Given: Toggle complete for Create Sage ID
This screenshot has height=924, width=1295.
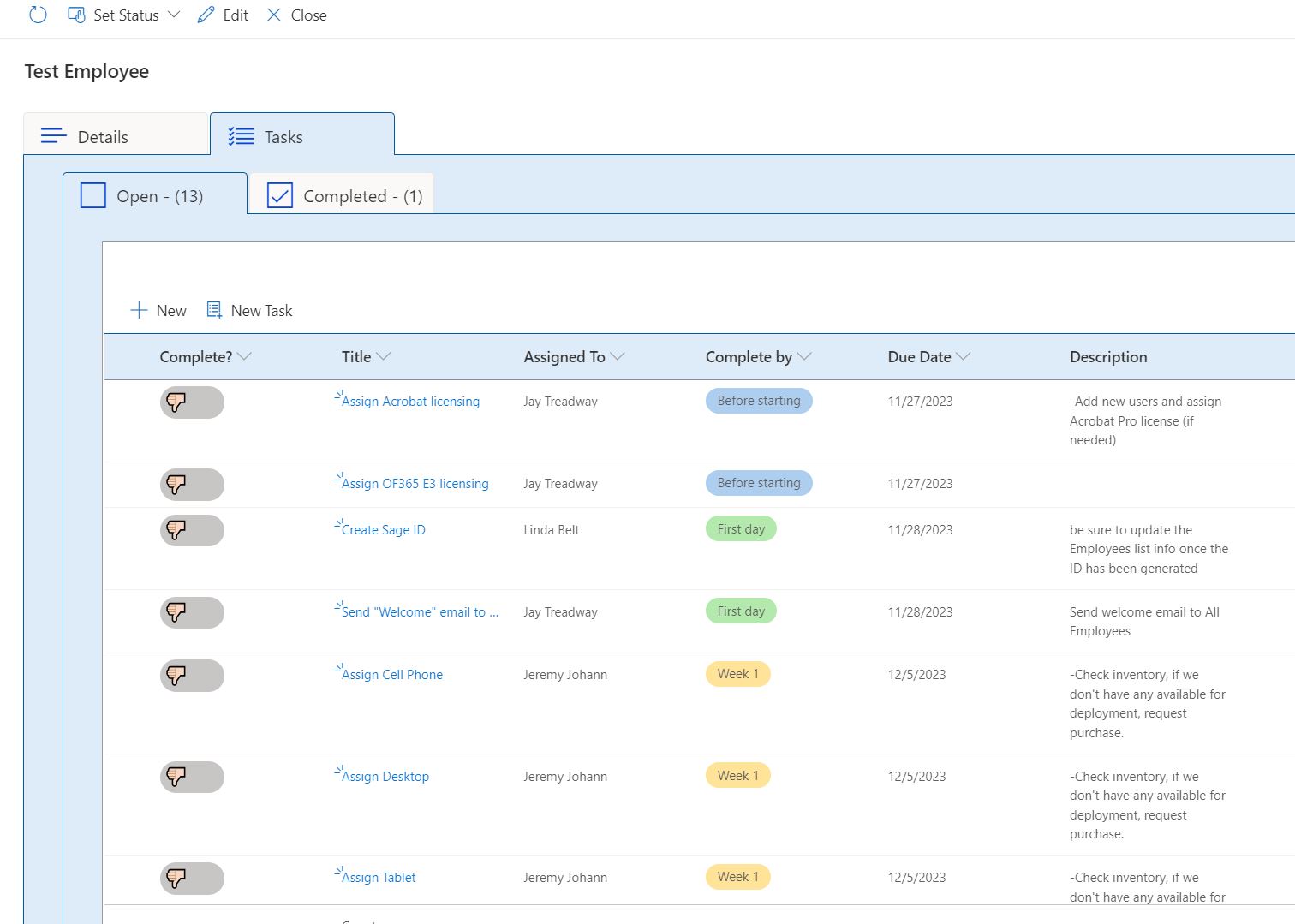Looking at the screenshot, I should (x=192, y=530).
